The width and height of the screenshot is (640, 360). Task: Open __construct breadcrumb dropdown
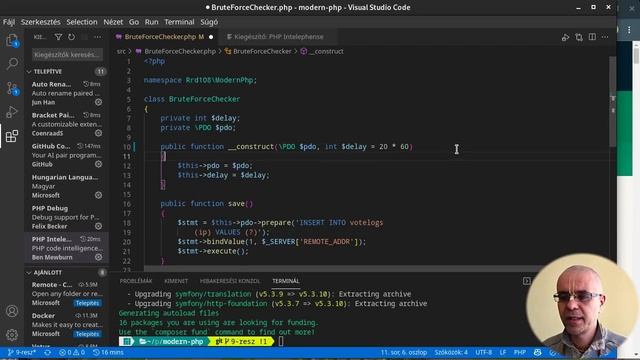point(326,51)
